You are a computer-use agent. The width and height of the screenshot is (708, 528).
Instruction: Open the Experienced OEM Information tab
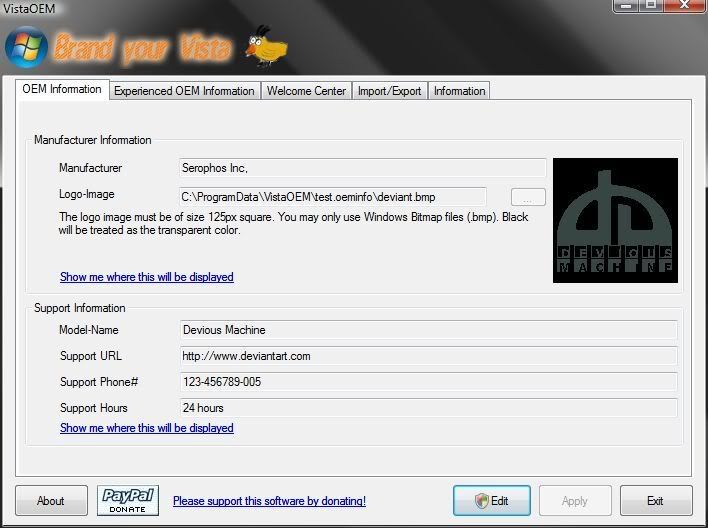point(184,91)
